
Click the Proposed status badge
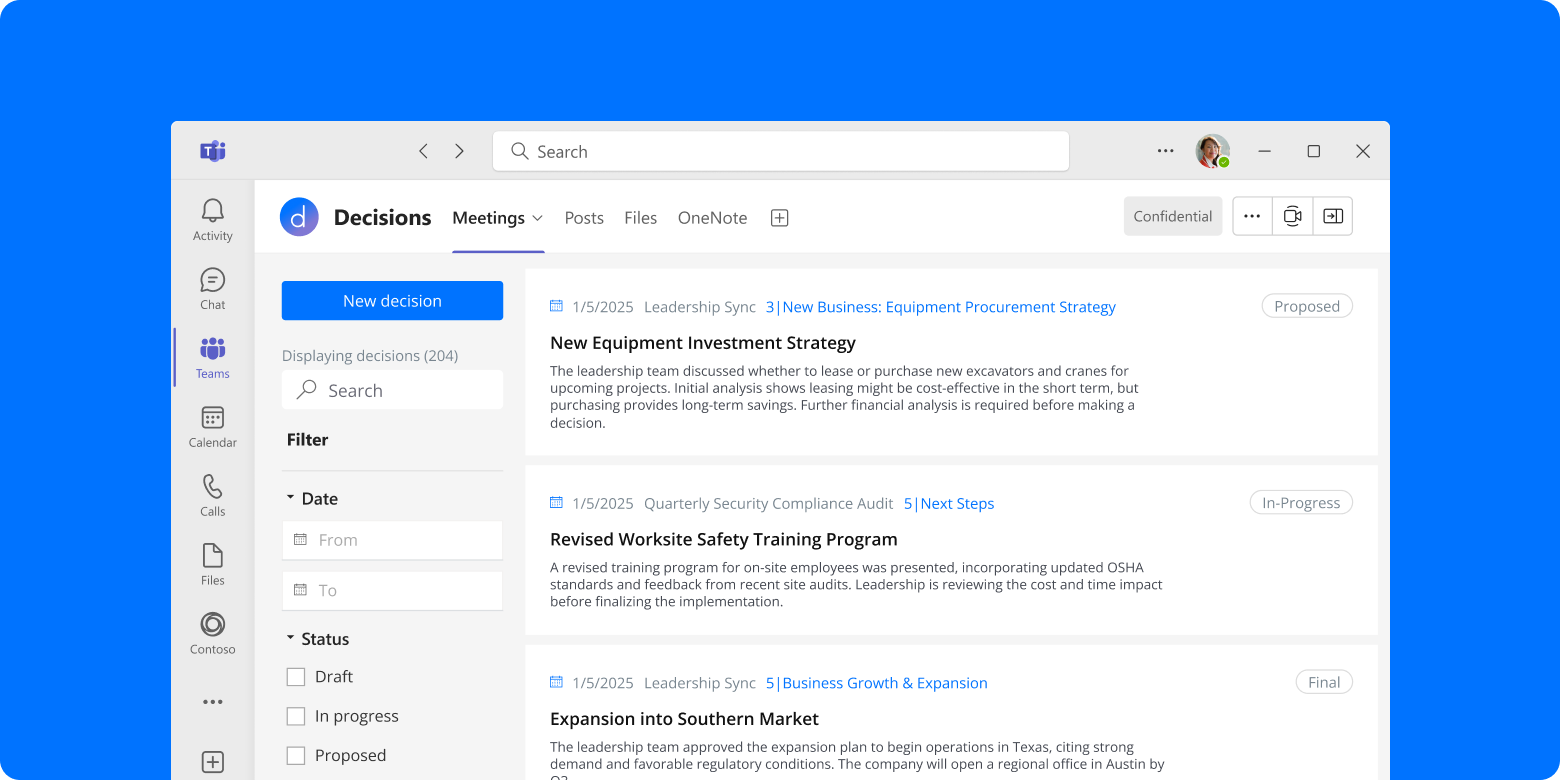pyautogui.click(x=1307, y=306)
